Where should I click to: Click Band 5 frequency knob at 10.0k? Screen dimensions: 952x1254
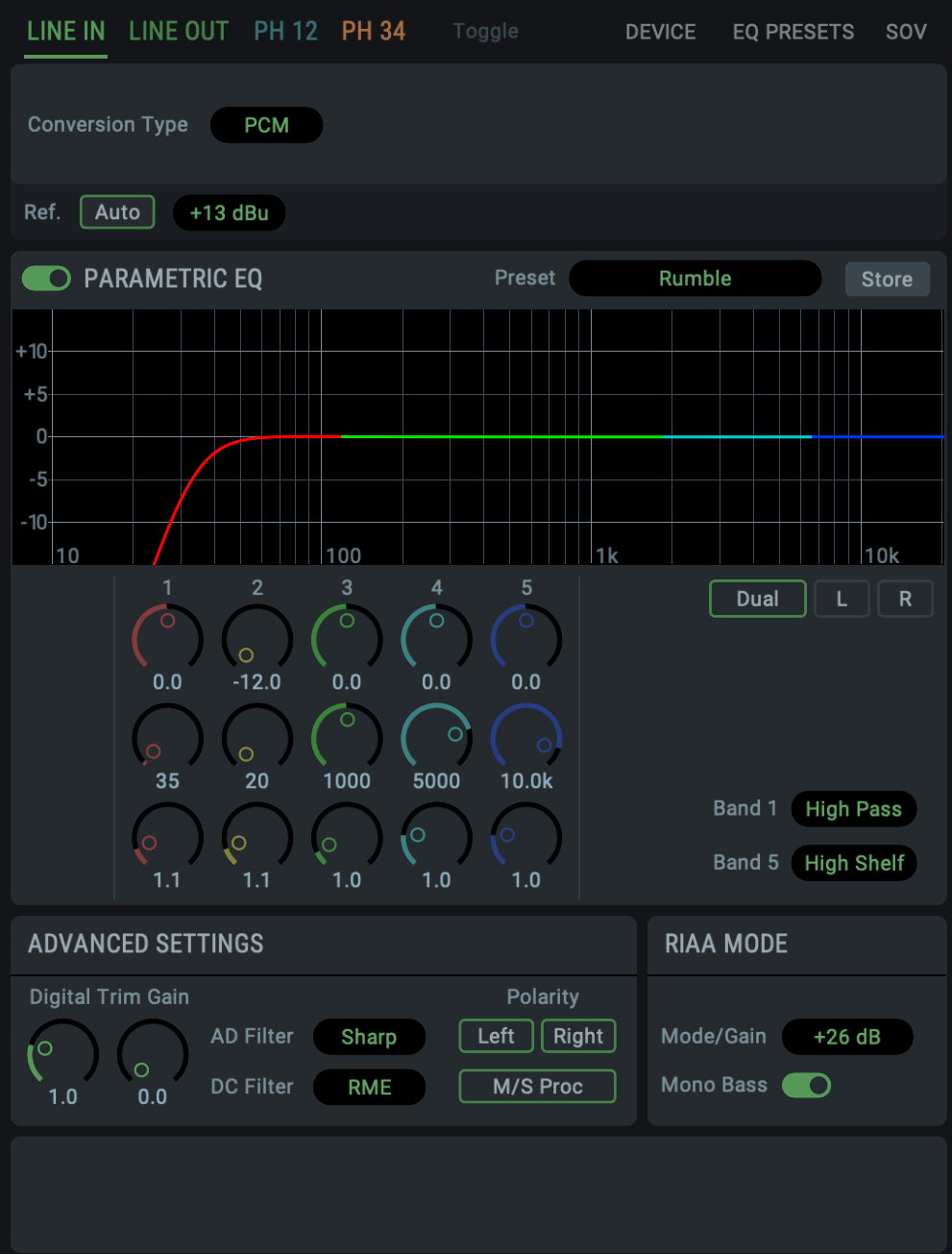click(x=526, y=738)
